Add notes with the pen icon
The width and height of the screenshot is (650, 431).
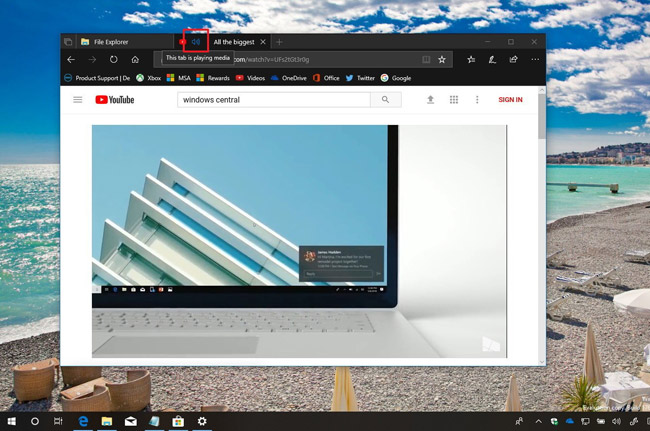(x=492, y=60)
